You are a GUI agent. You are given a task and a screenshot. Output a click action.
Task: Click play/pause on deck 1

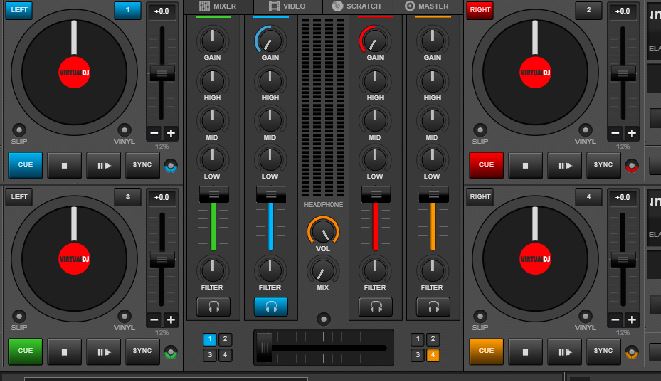tap(104, 165)
